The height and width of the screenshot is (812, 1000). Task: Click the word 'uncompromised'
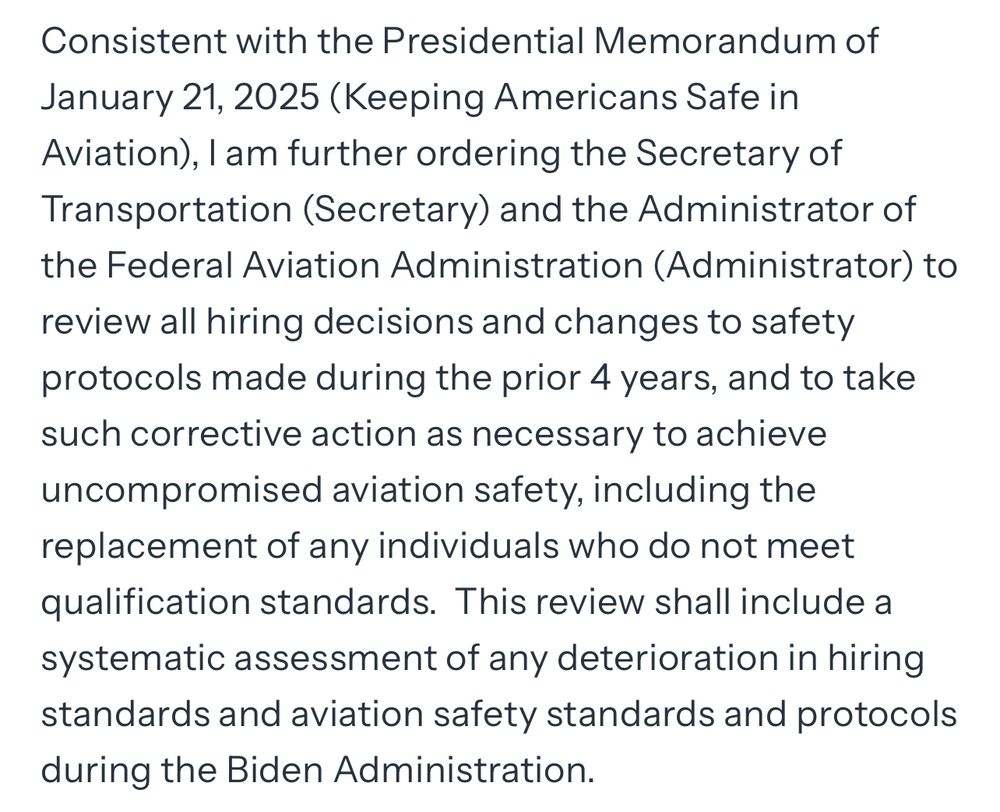pyautogui.click(x=182, y=491)
